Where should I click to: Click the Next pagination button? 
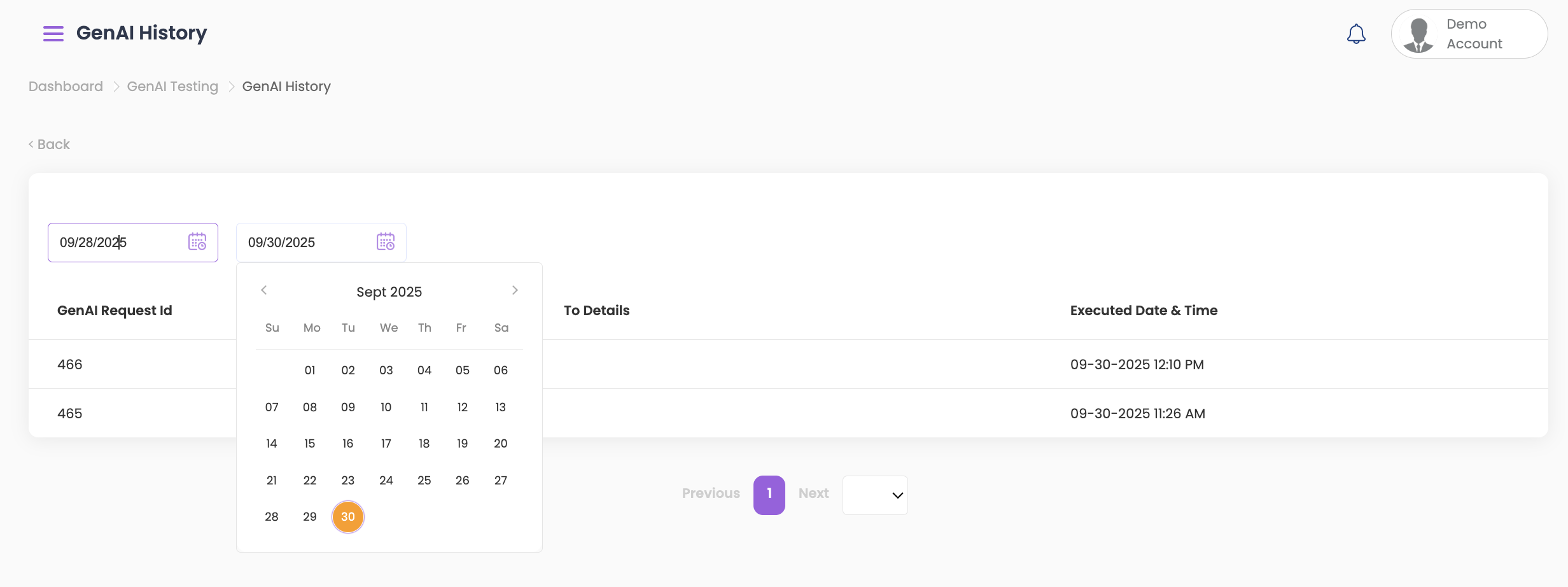(813, 493)
